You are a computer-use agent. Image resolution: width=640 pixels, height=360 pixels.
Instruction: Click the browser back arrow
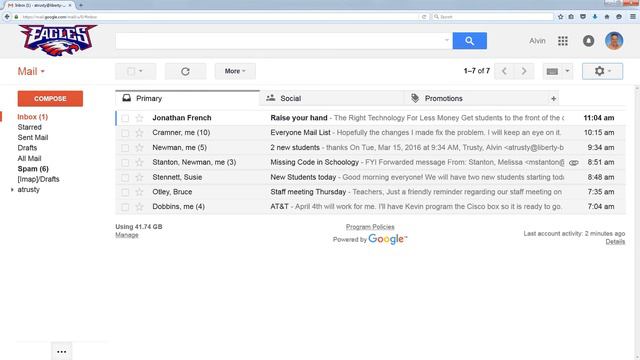[x=7, y=17]
